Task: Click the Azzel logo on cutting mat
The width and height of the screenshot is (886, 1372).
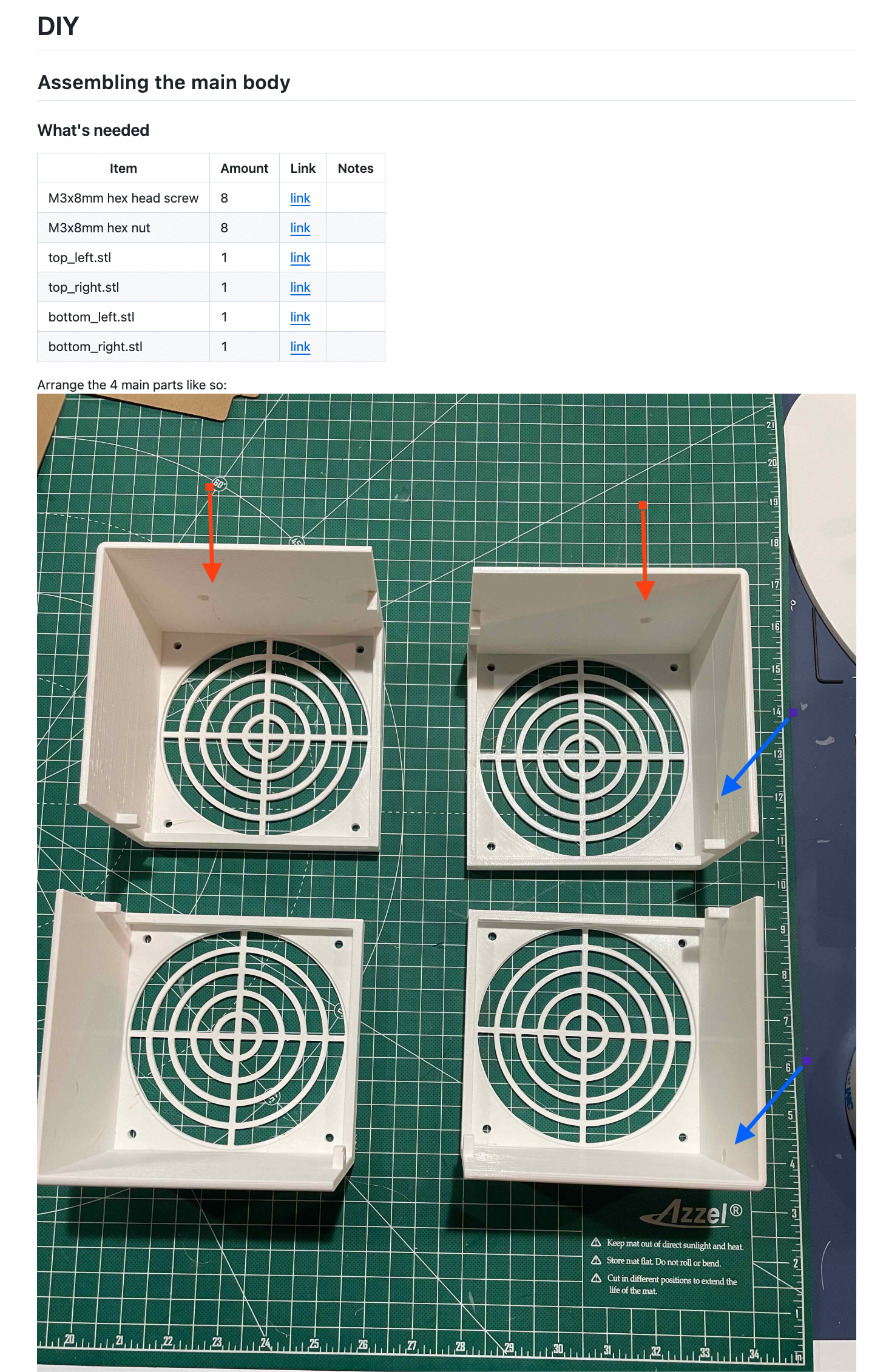Action: [x=692, y=1213]
